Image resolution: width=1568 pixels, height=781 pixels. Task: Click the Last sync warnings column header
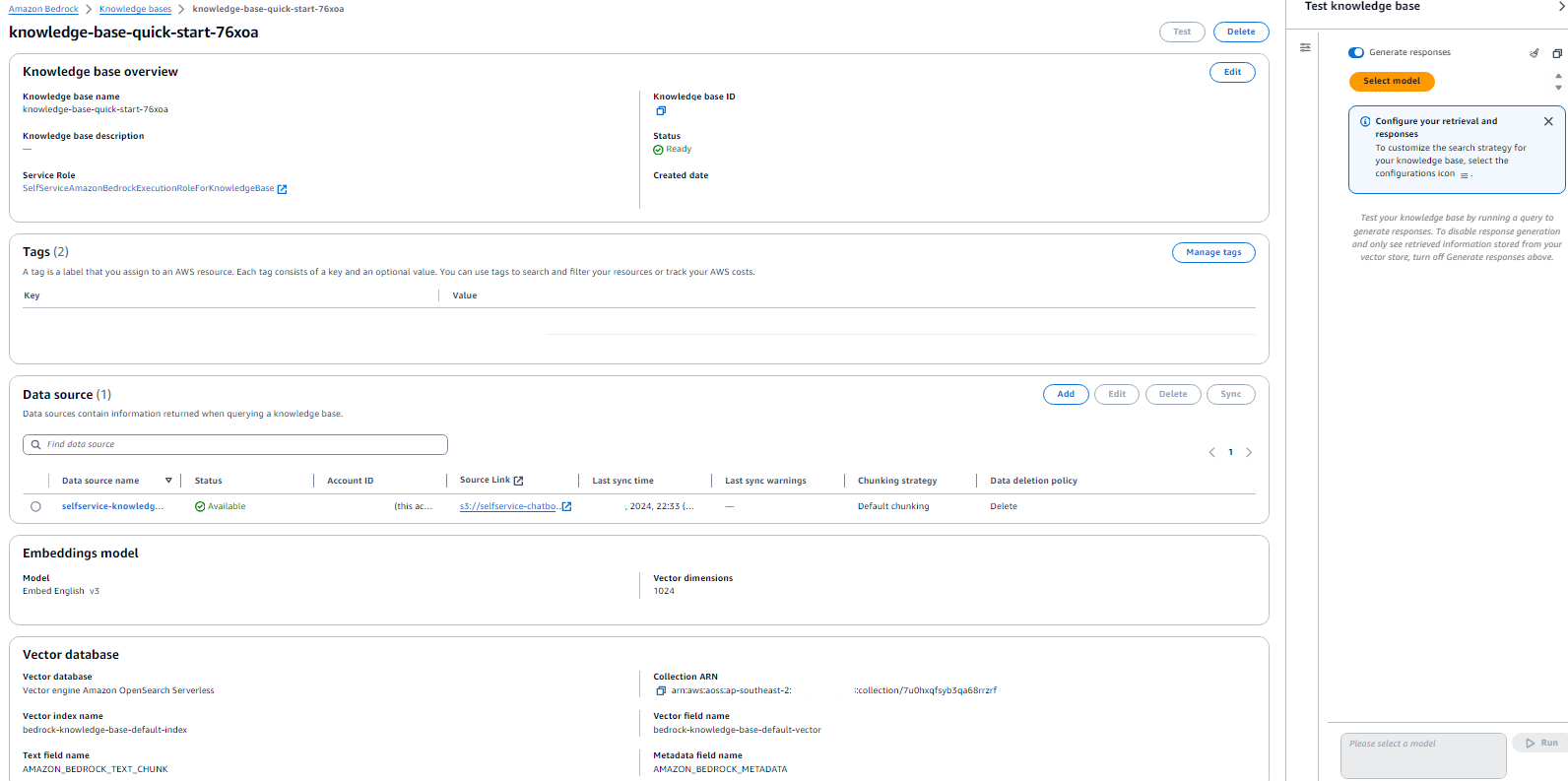[765, 481]
